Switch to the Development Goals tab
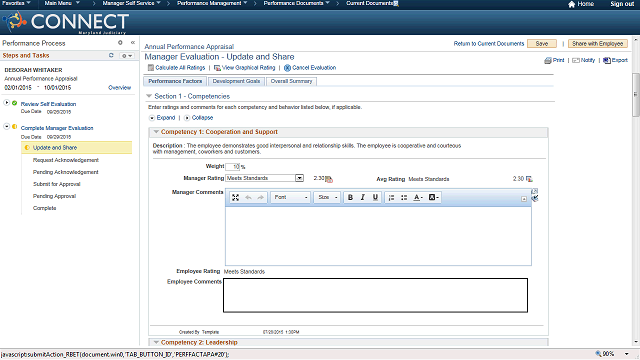This screenshot has width=640, height=360. tap(236, 81)
